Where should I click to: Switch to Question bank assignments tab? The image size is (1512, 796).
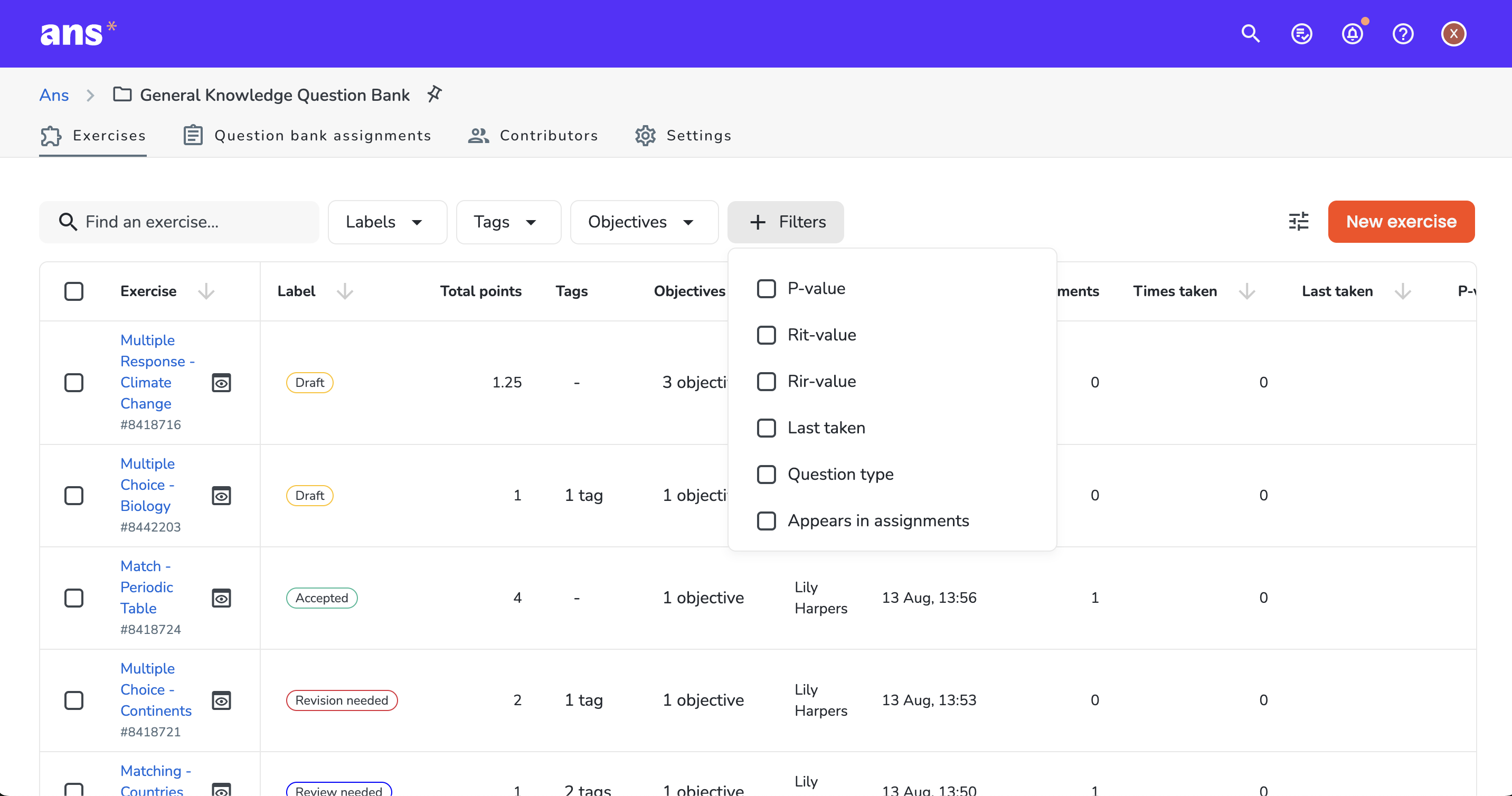[x=307, y=136]
